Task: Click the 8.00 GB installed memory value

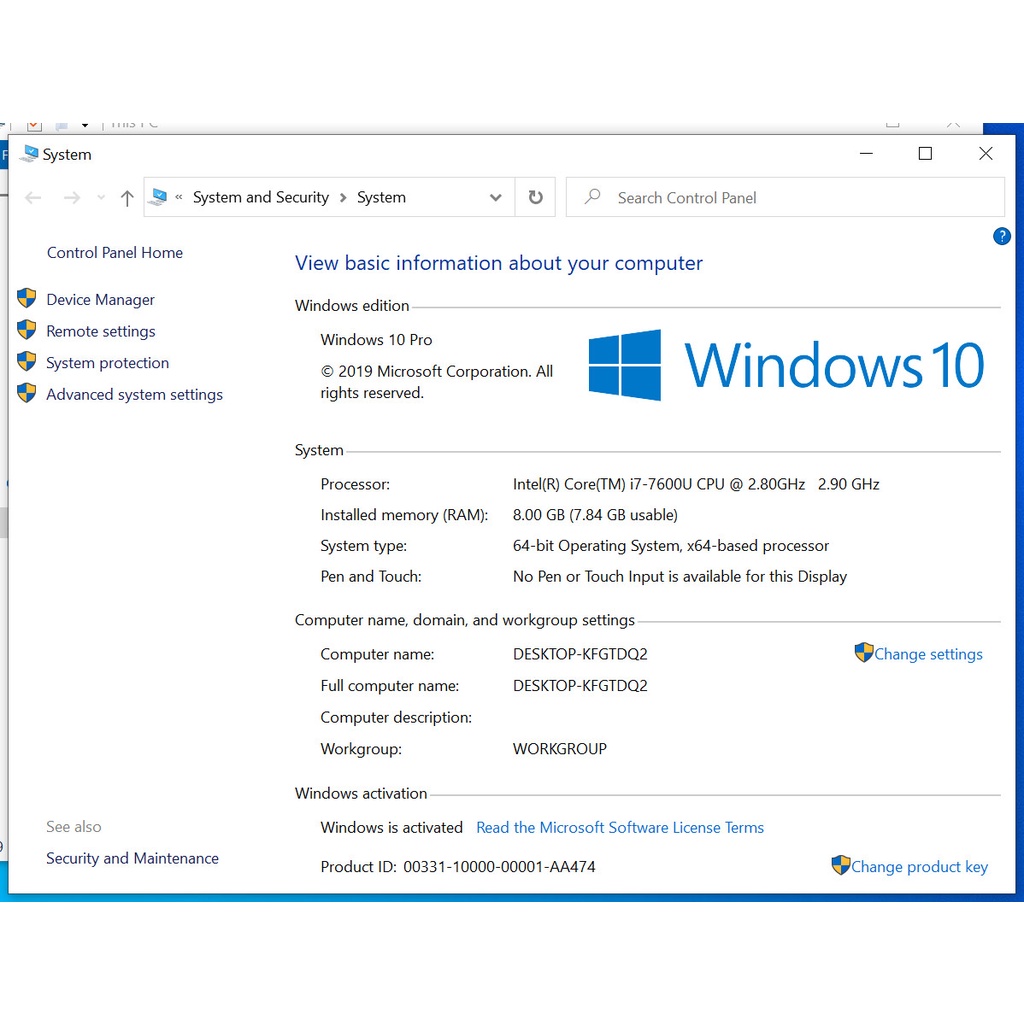Action: [x=595, y=515]
